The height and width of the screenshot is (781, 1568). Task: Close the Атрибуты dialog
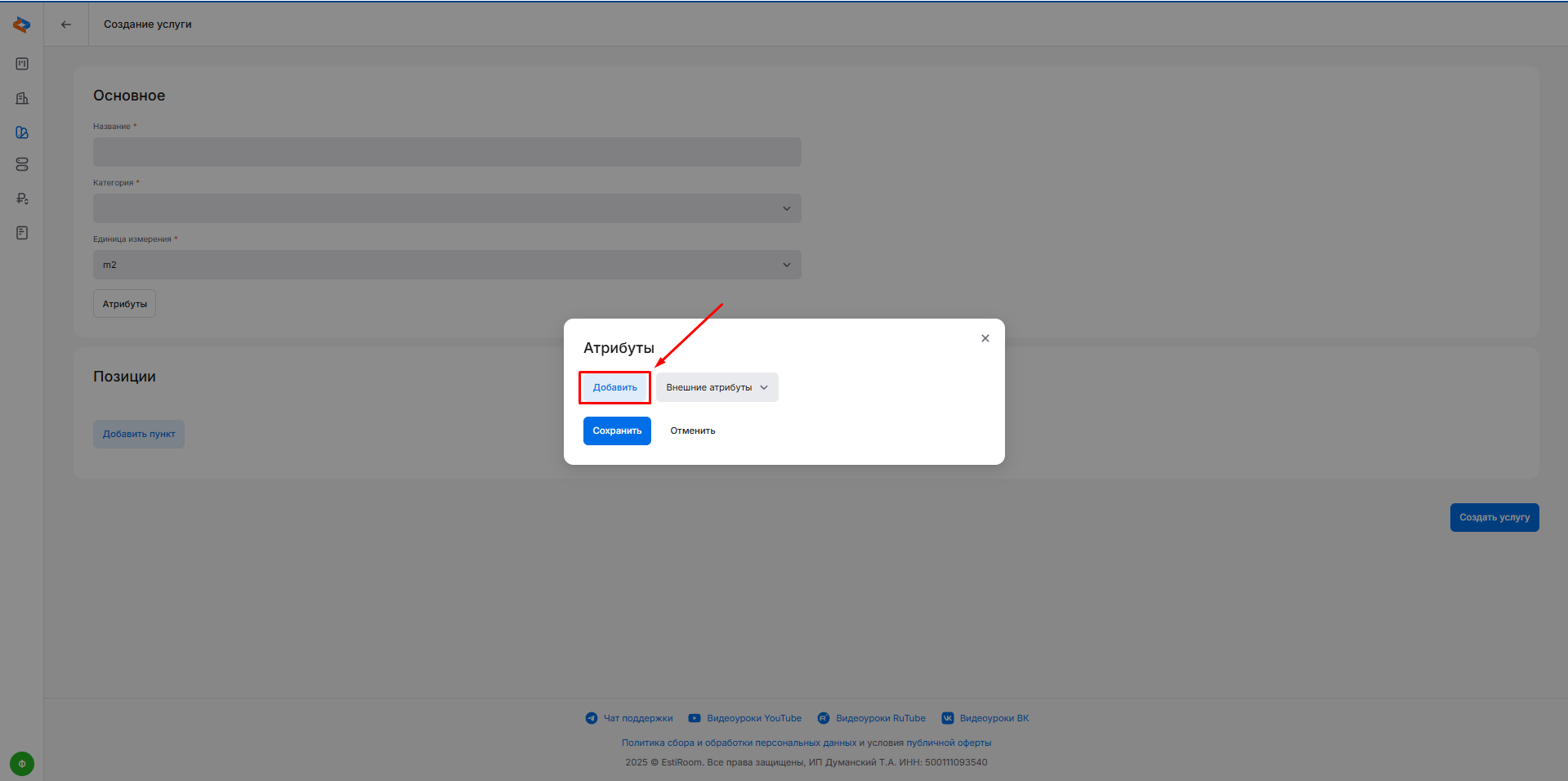(x=985, y=338)
